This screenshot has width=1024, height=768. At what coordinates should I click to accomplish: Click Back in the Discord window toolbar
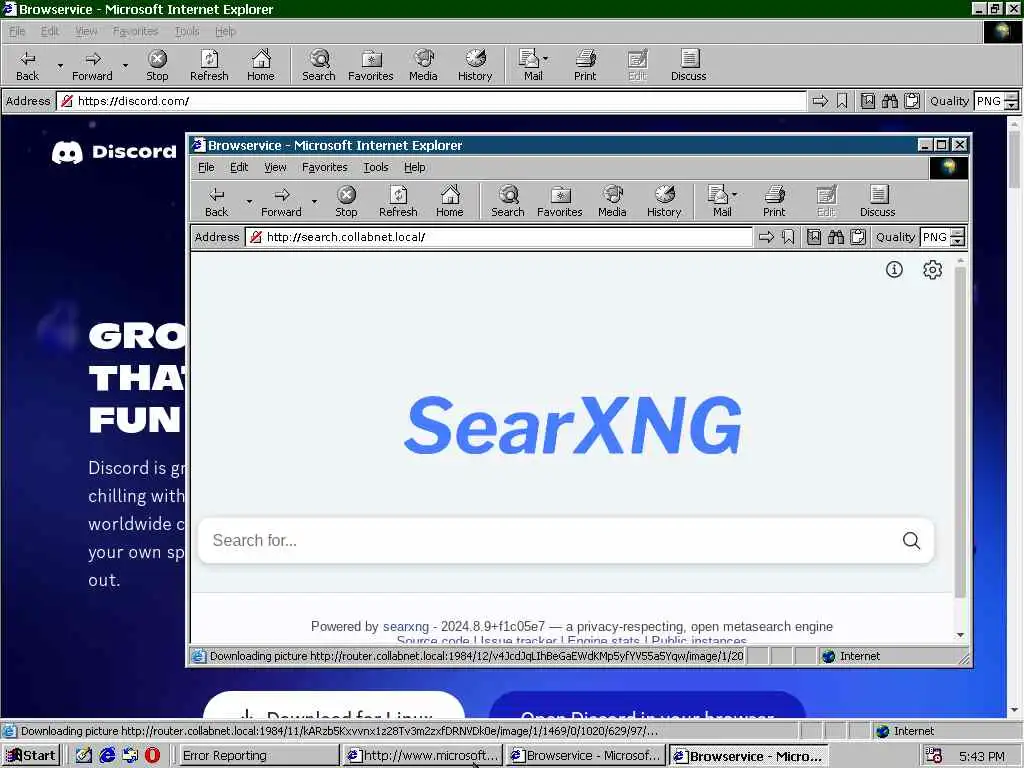(27, 66)
